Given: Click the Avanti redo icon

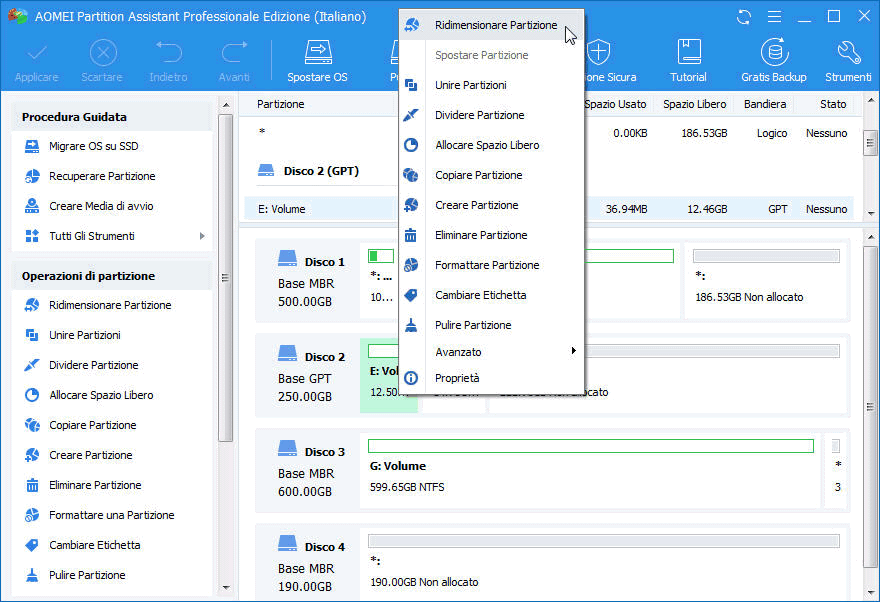Looking at the screenshot, I should 234,61.
